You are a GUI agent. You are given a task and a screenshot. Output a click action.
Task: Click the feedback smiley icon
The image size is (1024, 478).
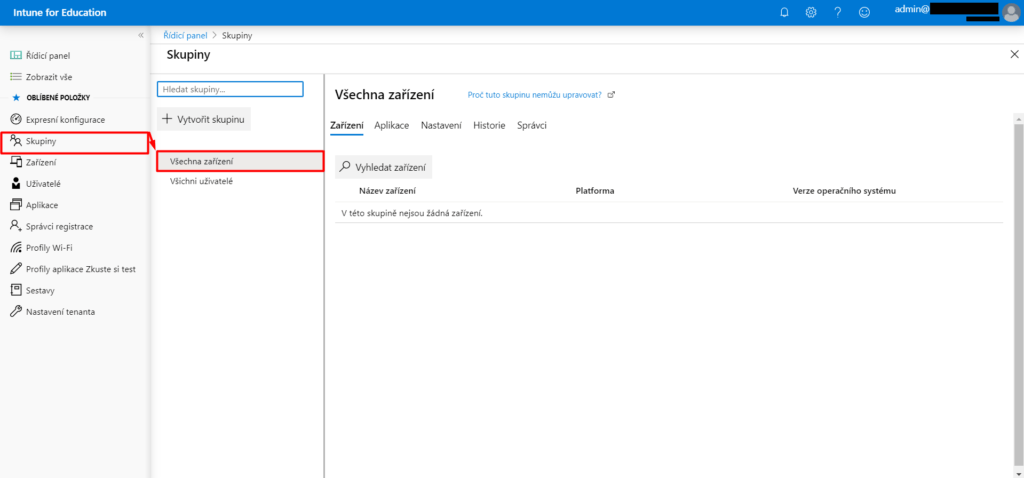(x=864, y=12)
